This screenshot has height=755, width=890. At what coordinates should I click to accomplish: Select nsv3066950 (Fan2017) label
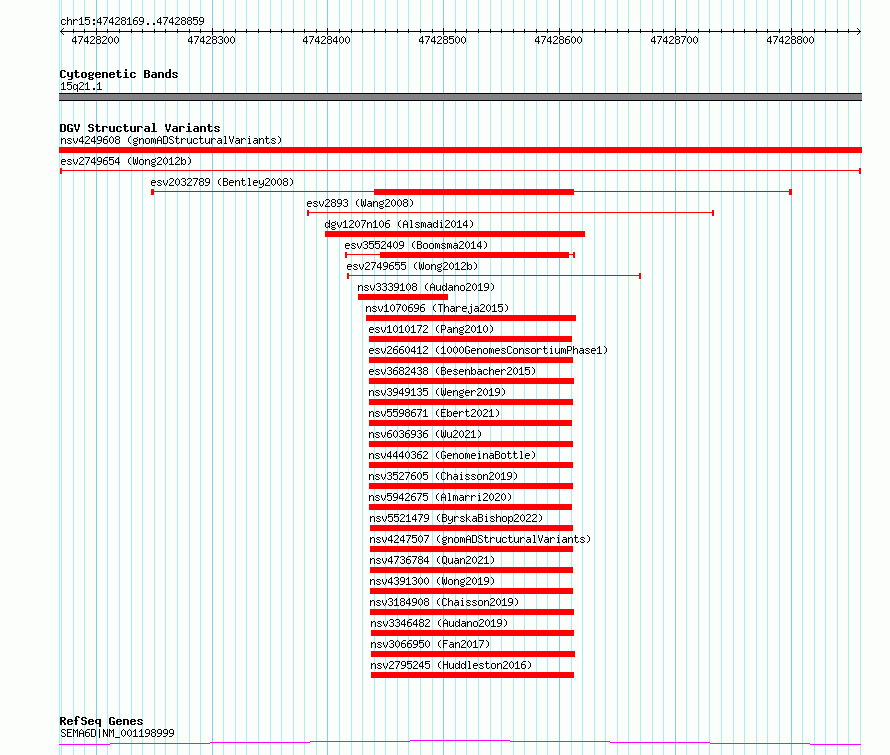pos(430,644)
